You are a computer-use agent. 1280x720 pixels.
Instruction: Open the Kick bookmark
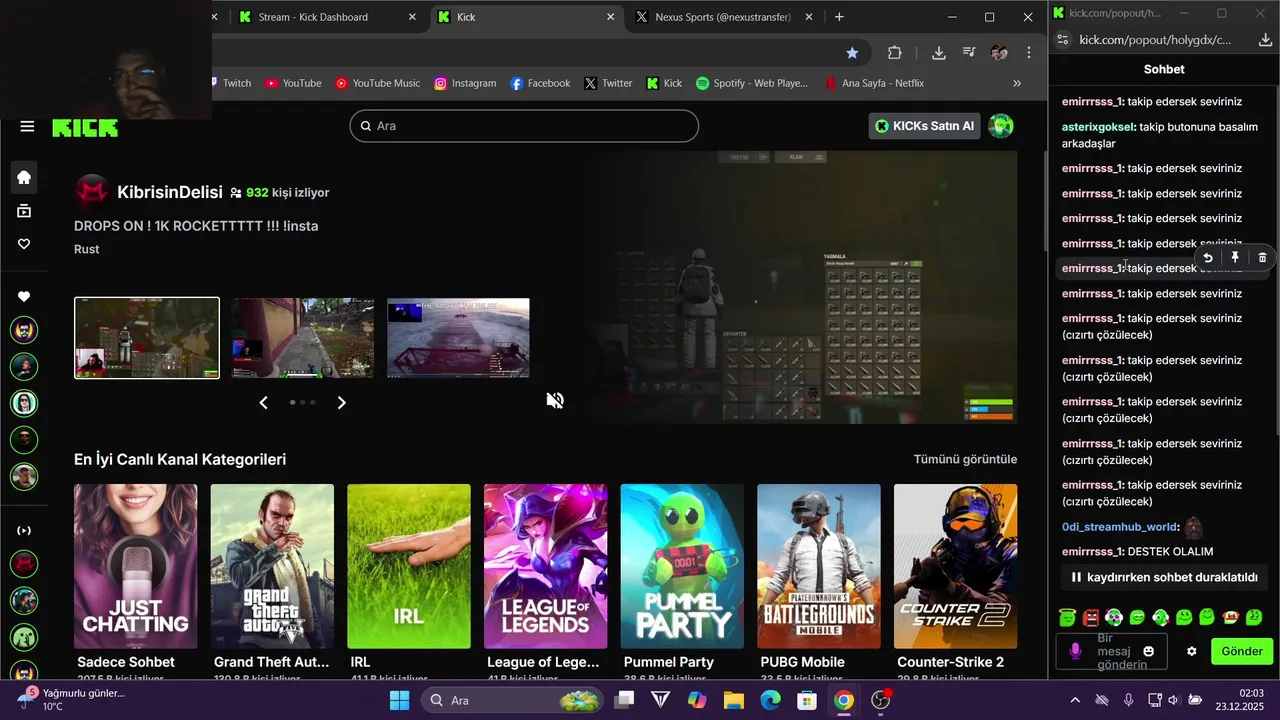[664, 83]
